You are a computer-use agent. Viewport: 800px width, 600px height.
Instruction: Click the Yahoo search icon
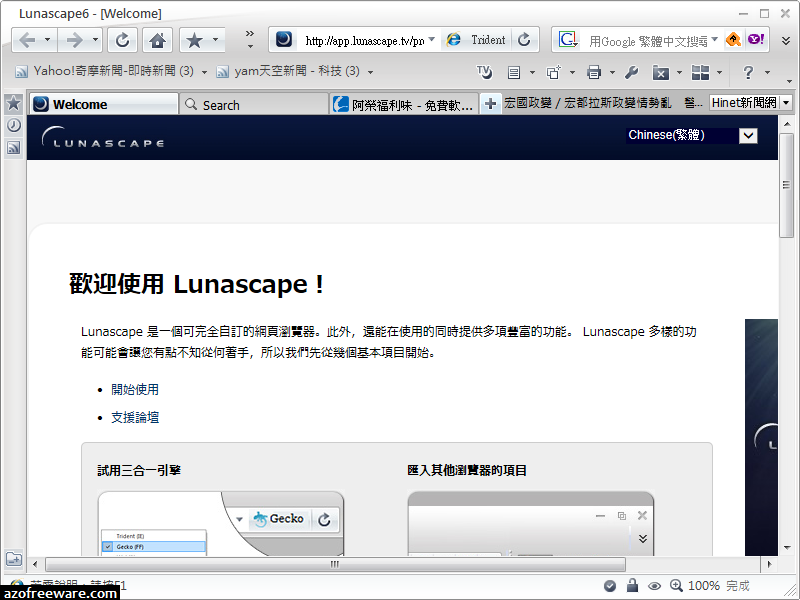[x=756, y=39]
